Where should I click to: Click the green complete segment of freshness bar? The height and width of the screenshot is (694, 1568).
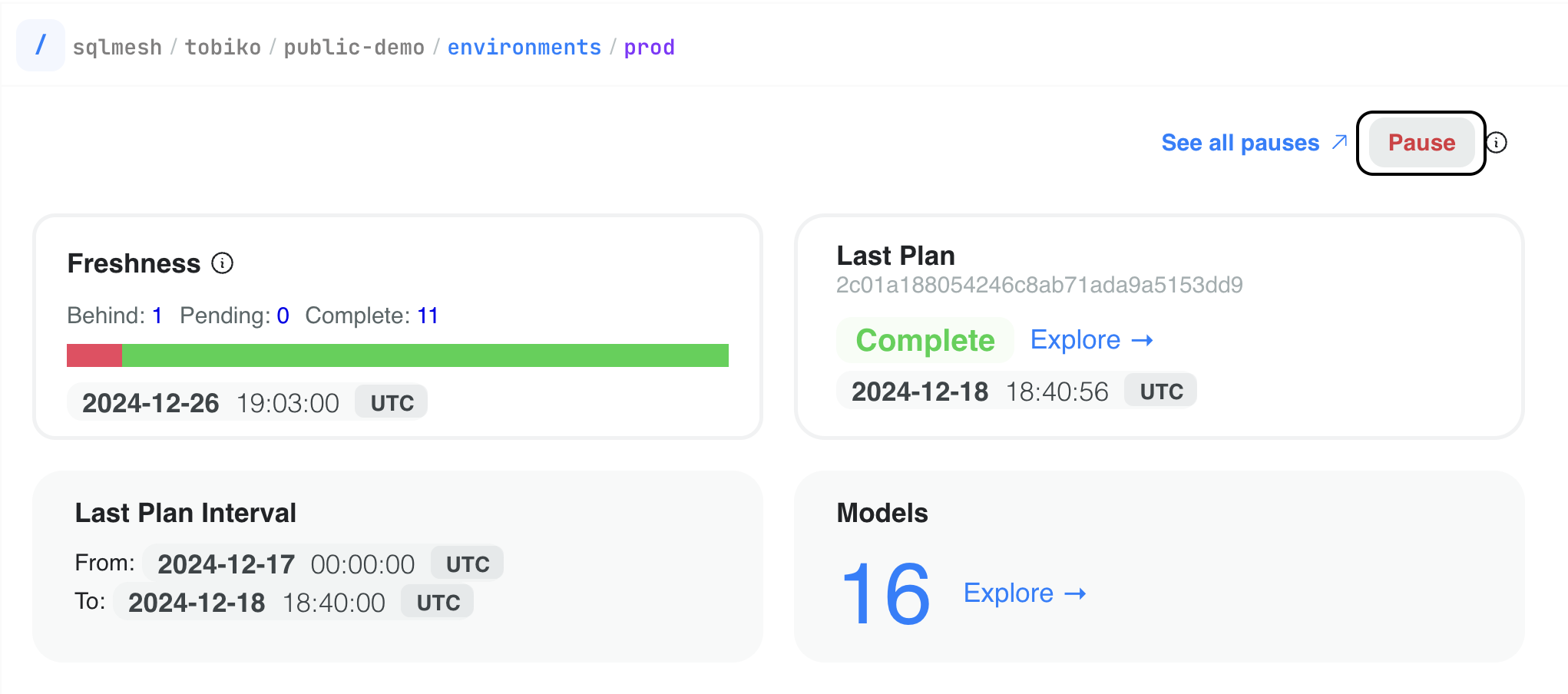coord(425,355)
